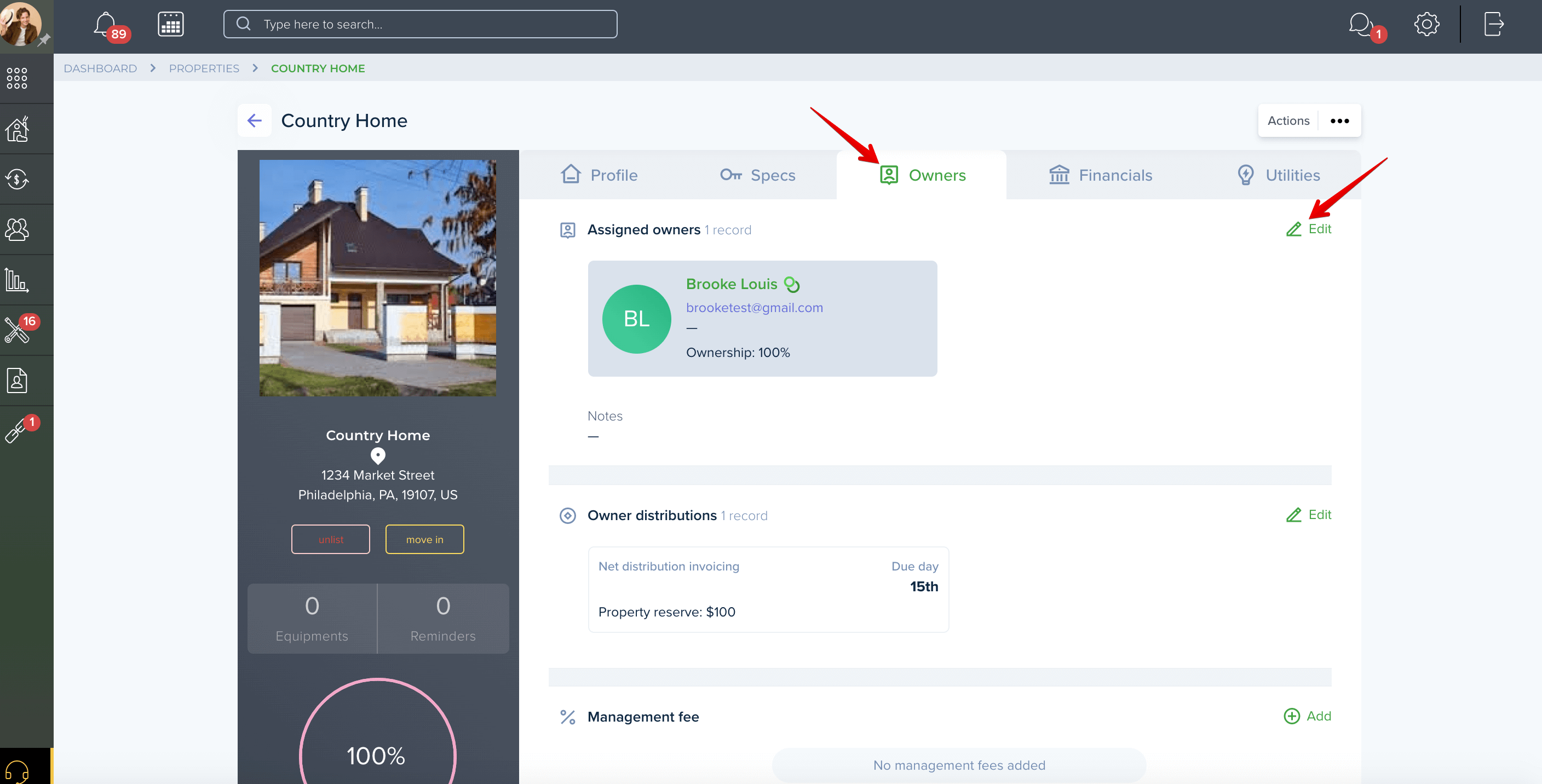The width and height of the screenshot is (1542, 784).
Task: Click 'Ownership: 100%' text
Action: pyautogui.click(x=738, y=353)
